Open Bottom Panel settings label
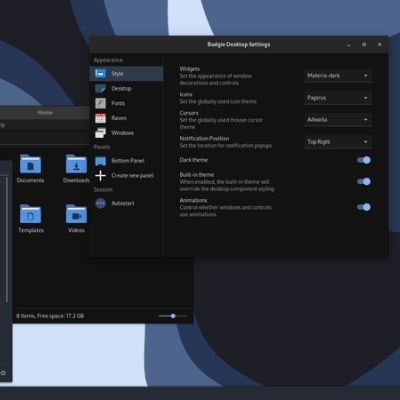This screenshot has height=400, width=400. (128, 161)
